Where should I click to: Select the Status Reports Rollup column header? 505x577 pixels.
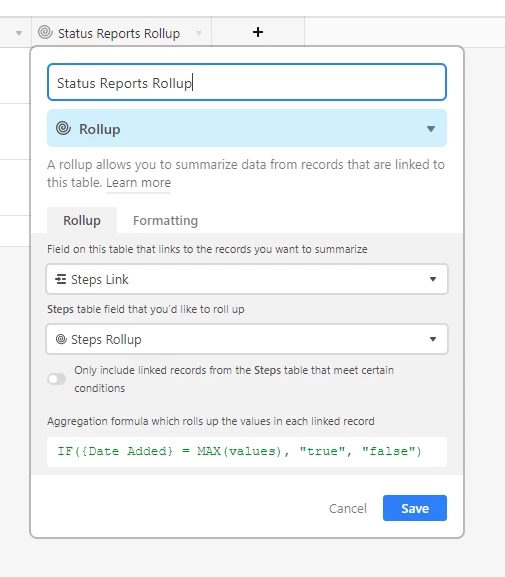(x=121, y=32)
